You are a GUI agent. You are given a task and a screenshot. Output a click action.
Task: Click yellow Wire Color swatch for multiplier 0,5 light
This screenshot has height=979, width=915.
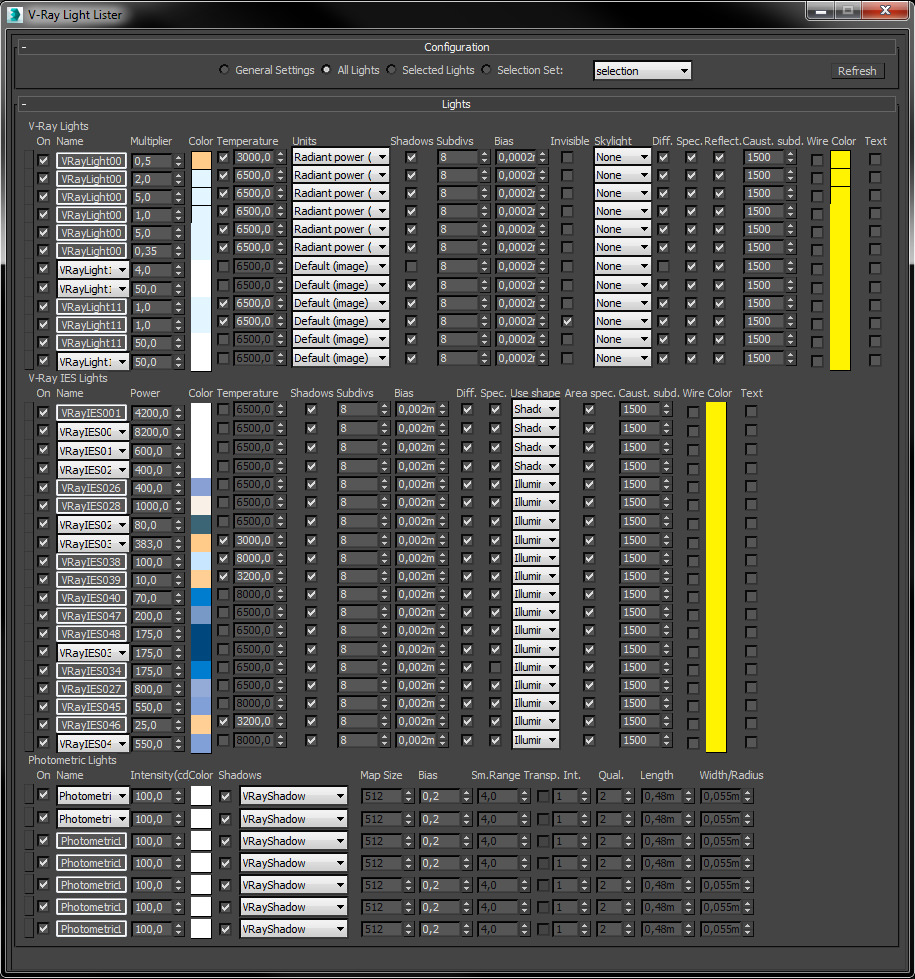click(x=840, y=160)
